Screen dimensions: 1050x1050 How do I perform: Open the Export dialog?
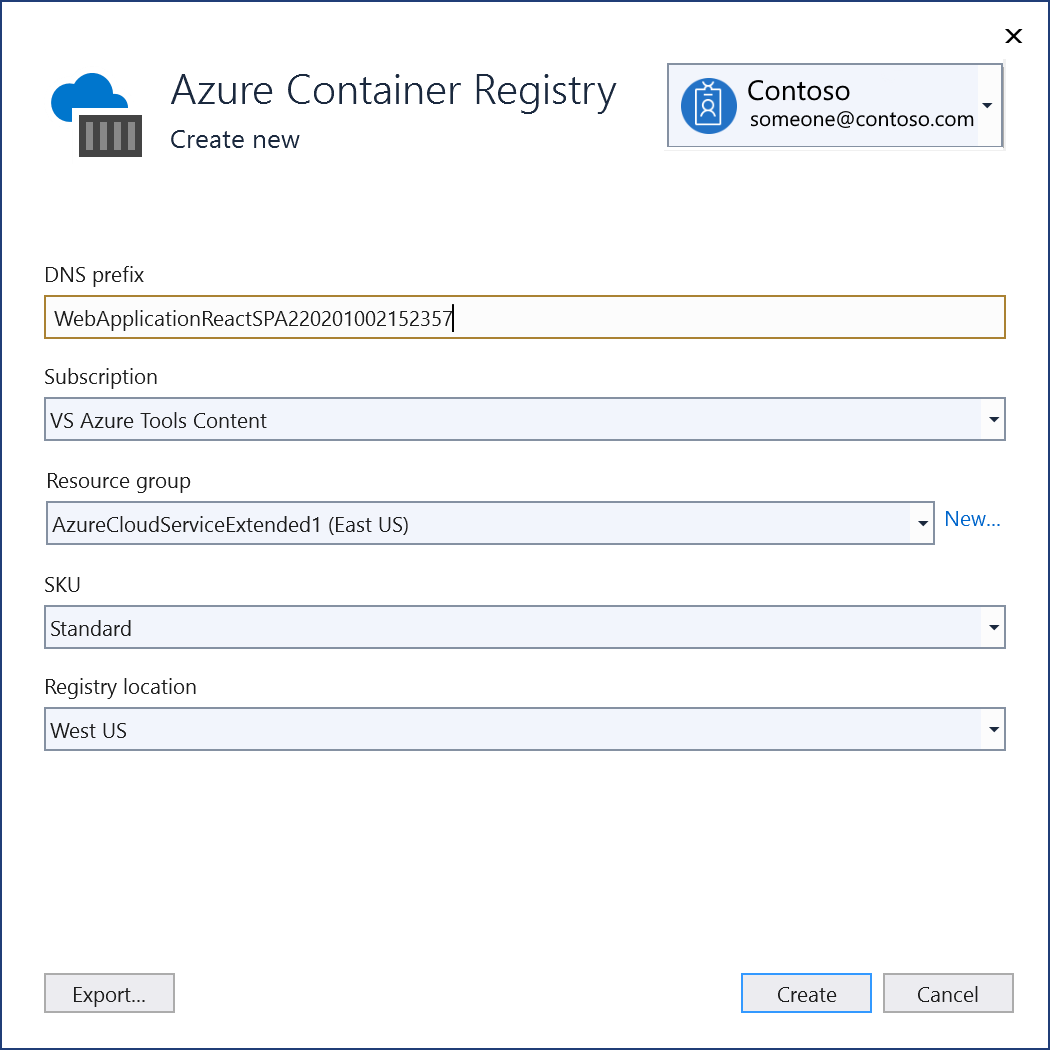(109, 993)
